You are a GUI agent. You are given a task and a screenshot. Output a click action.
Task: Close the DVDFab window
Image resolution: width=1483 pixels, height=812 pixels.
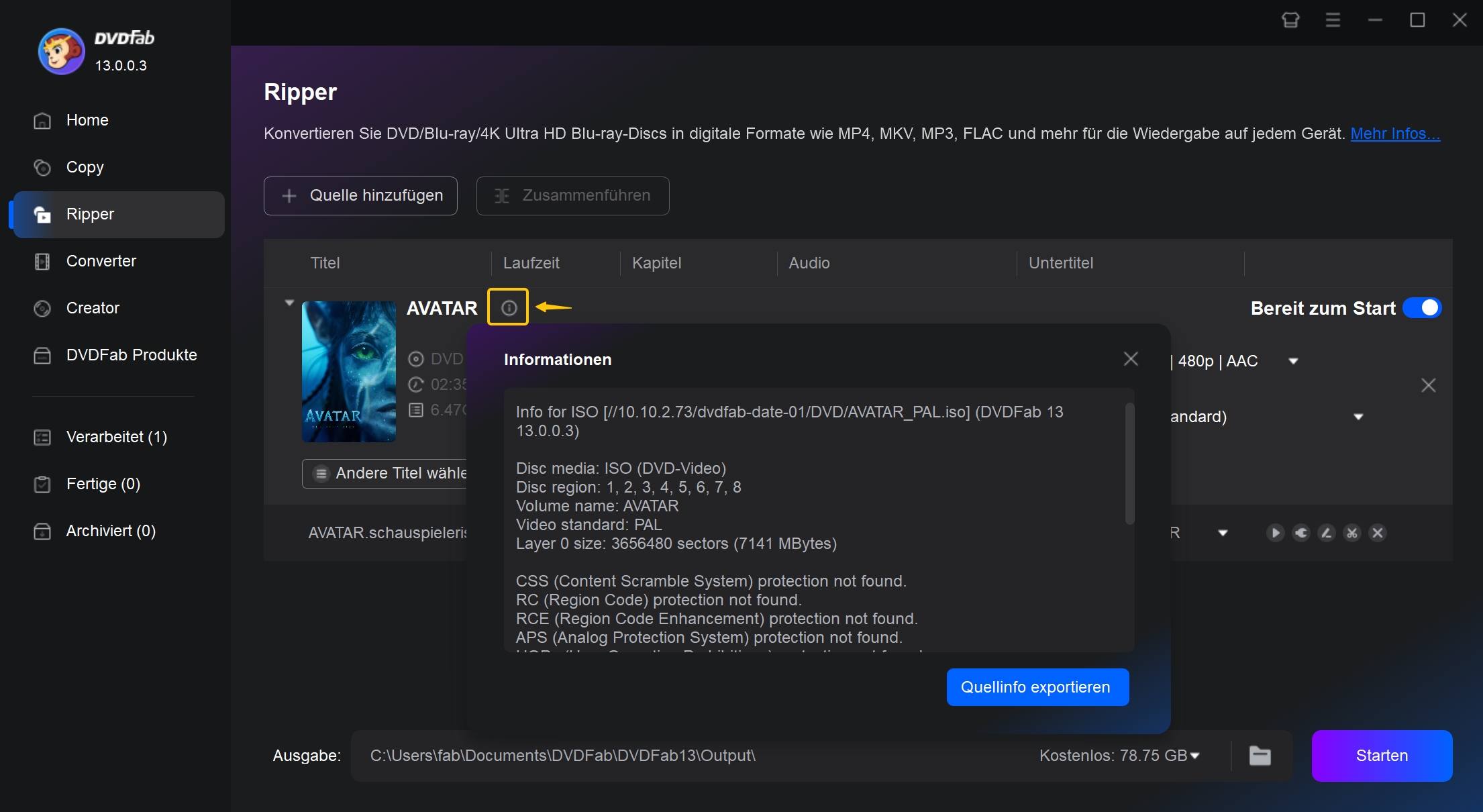1460,20
